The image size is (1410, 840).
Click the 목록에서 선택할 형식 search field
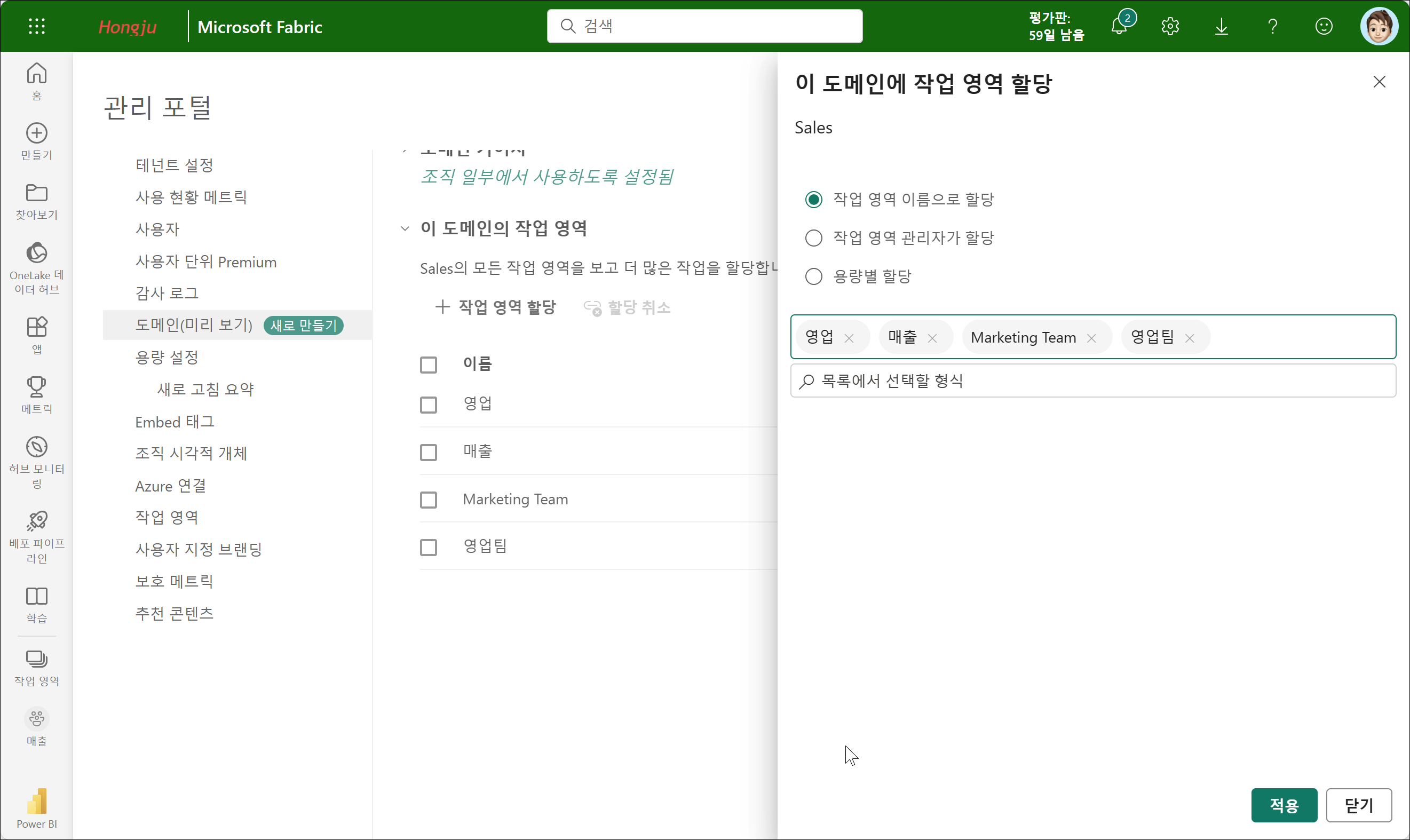1092,381
